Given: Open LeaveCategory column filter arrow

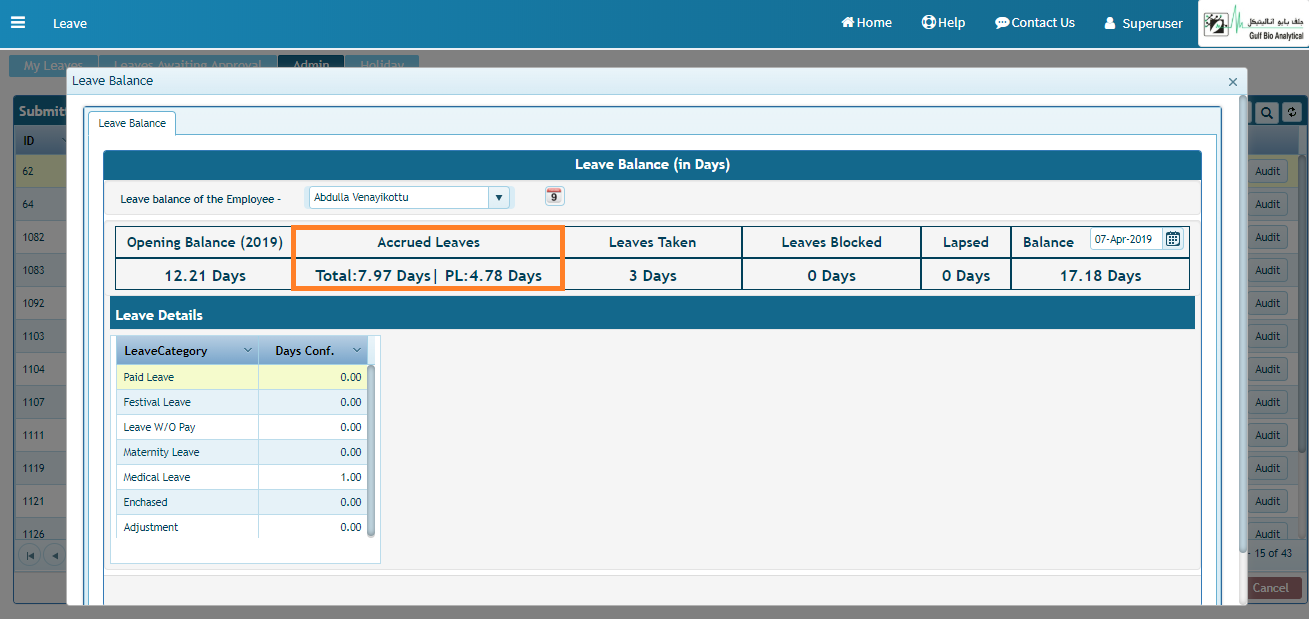Looking at the screenshot, I should 248,350.
